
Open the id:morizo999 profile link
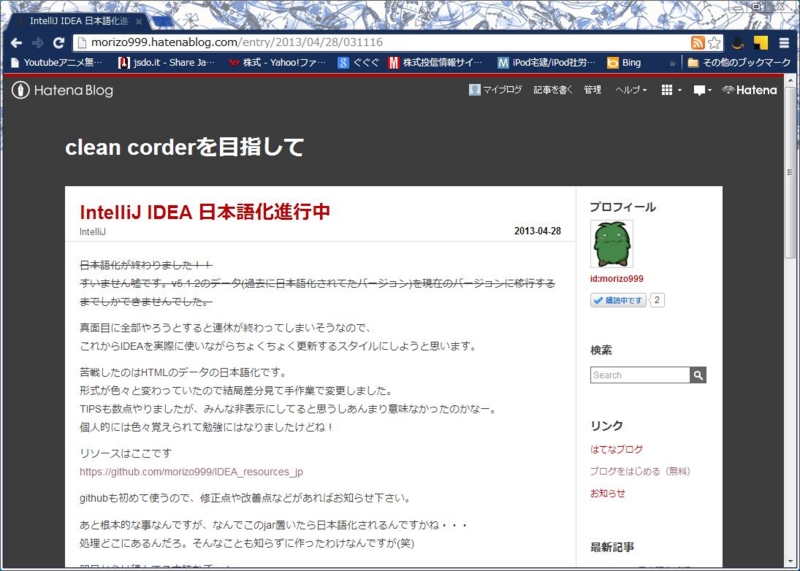coord(616,279)
